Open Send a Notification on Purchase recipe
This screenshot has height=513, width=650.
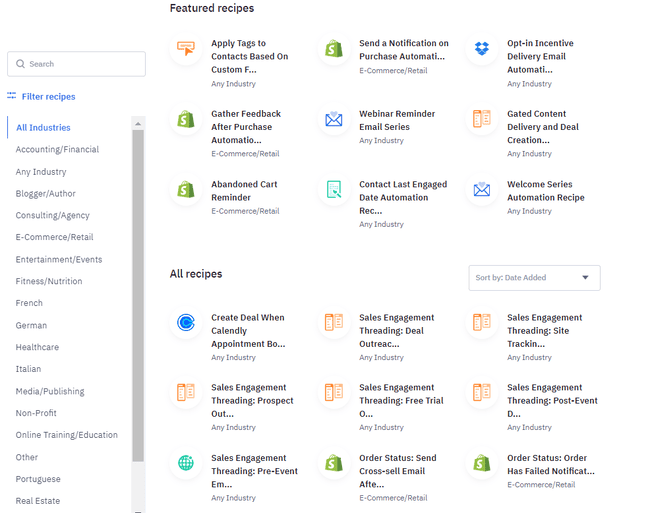point(404,50)
